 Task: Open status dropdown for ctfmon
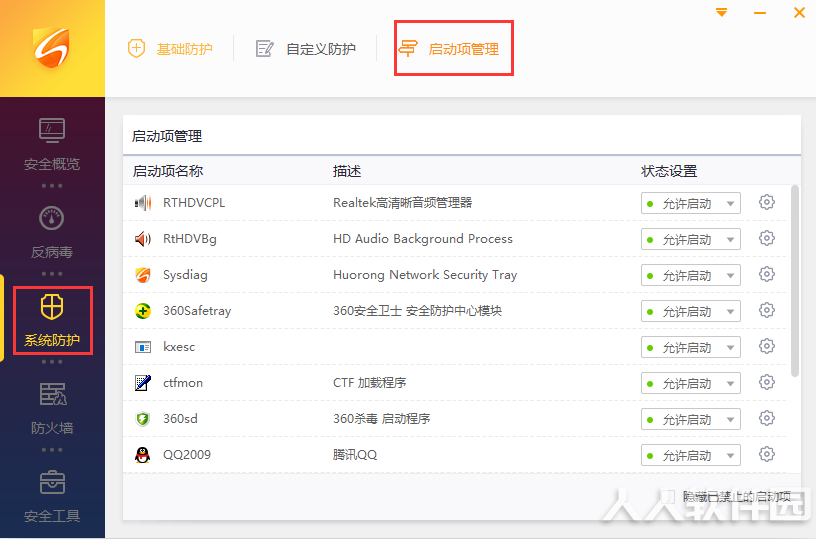coord(691,383)
